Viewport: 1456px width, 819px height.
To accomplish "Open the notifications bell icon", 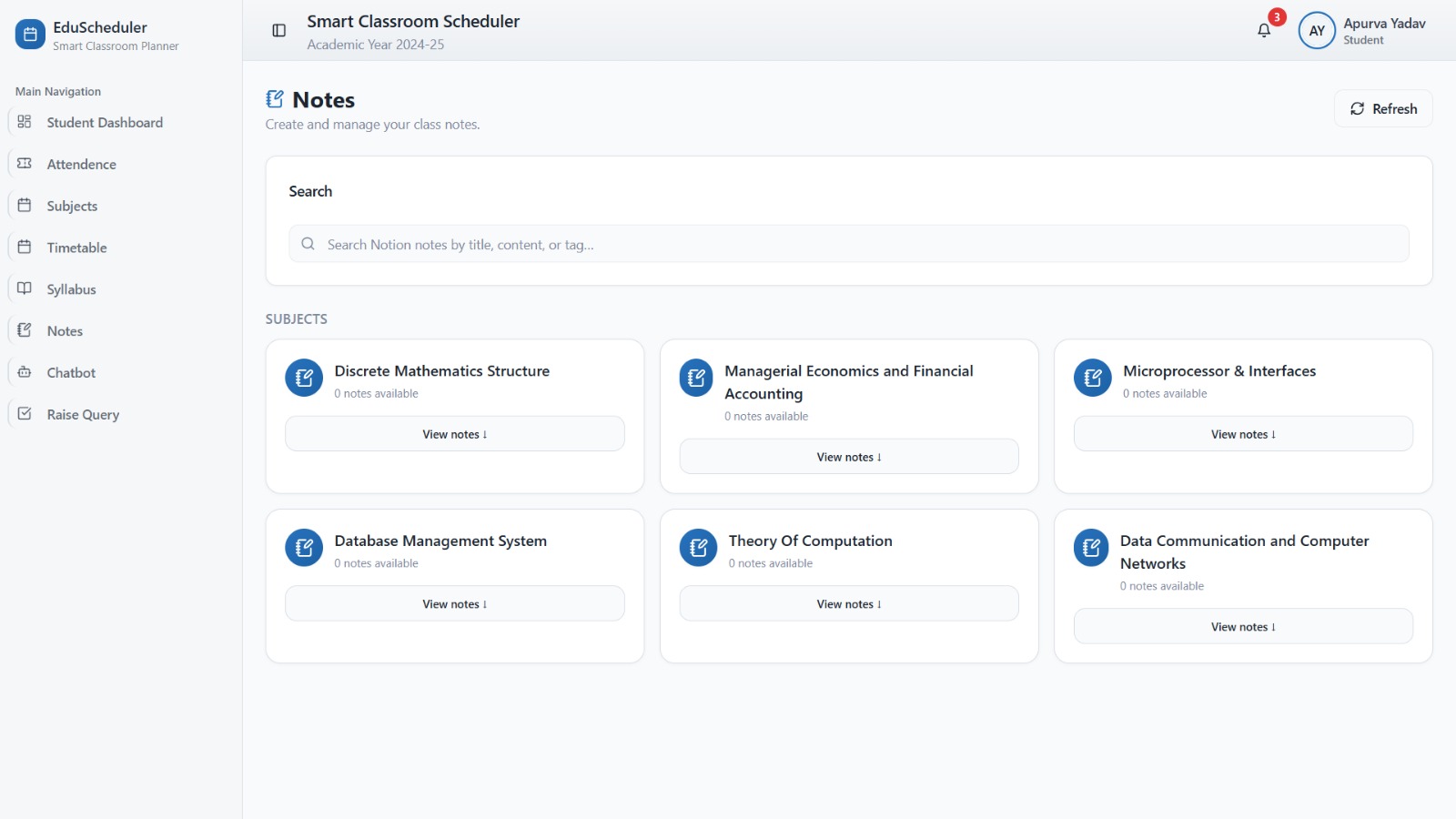I will point(1264,31).
